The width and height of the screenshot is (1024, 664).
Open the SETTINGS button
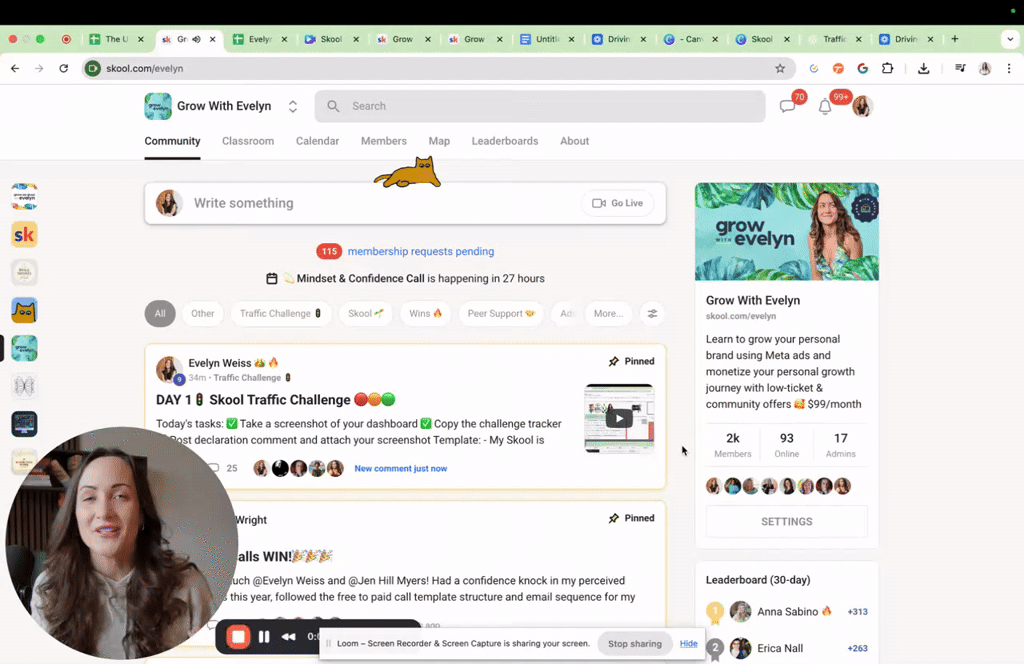[786, 522]
